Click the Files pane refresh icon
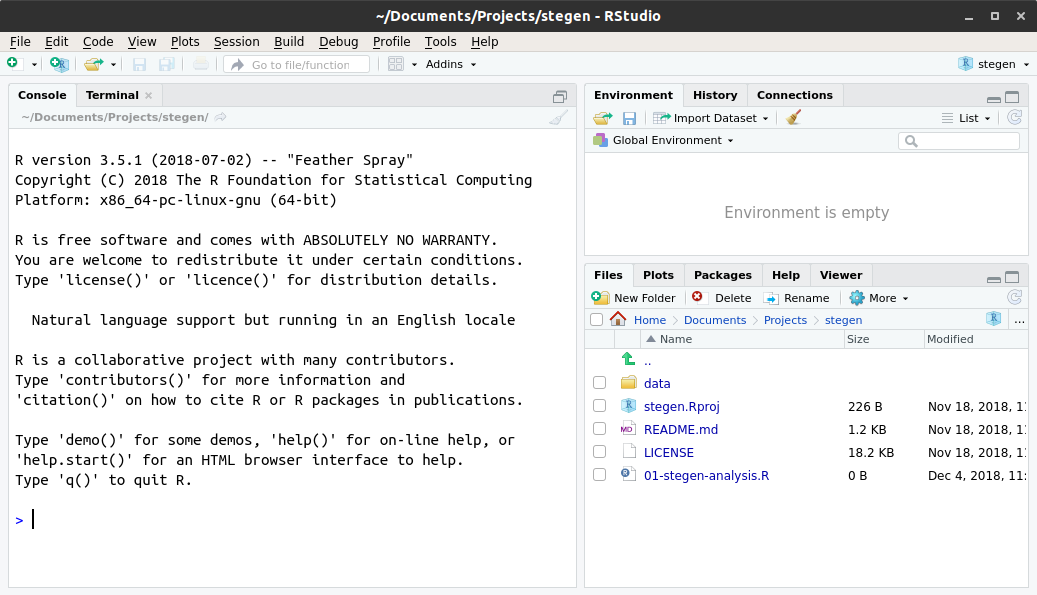The image size is (1037, 595). pyautogui.click(x=1014, y=298)
